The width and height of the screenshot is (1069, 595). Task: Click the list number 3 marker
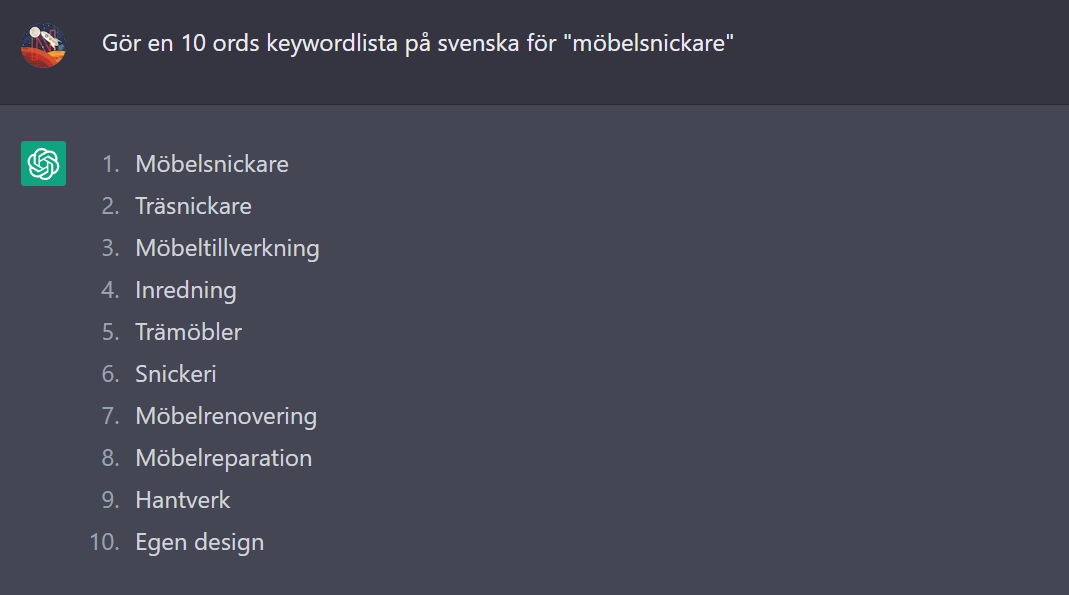coord(110,248)
